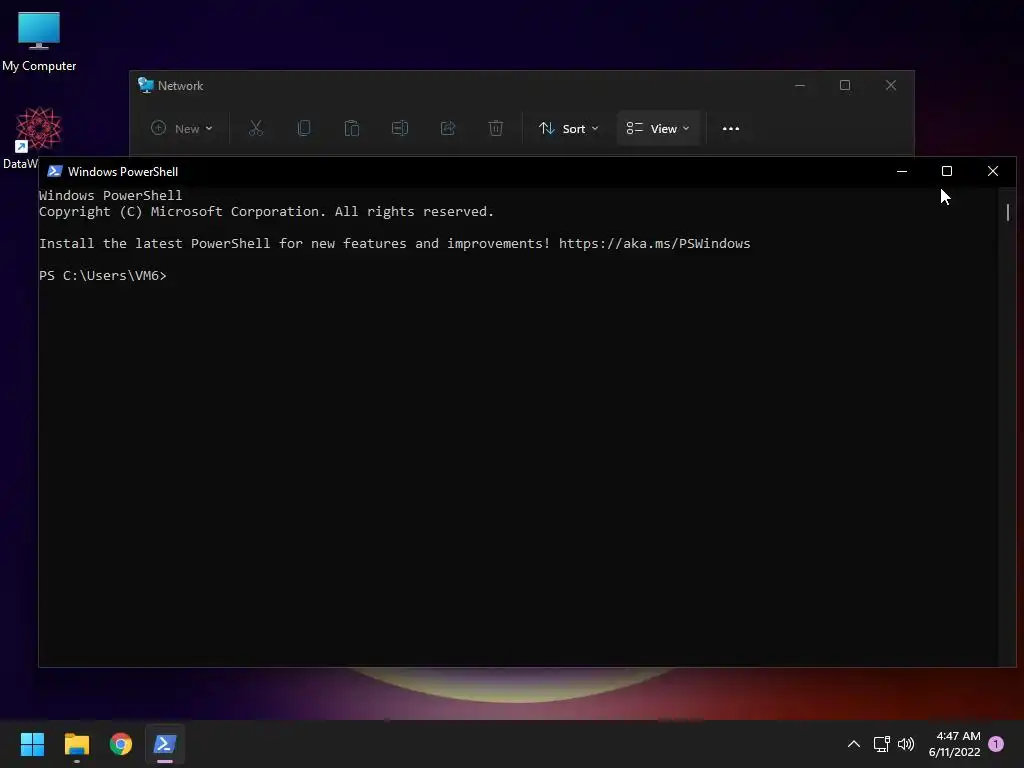Click the volume speaker tray icon
Screen dimensions: 1024x768
(906, 744)
